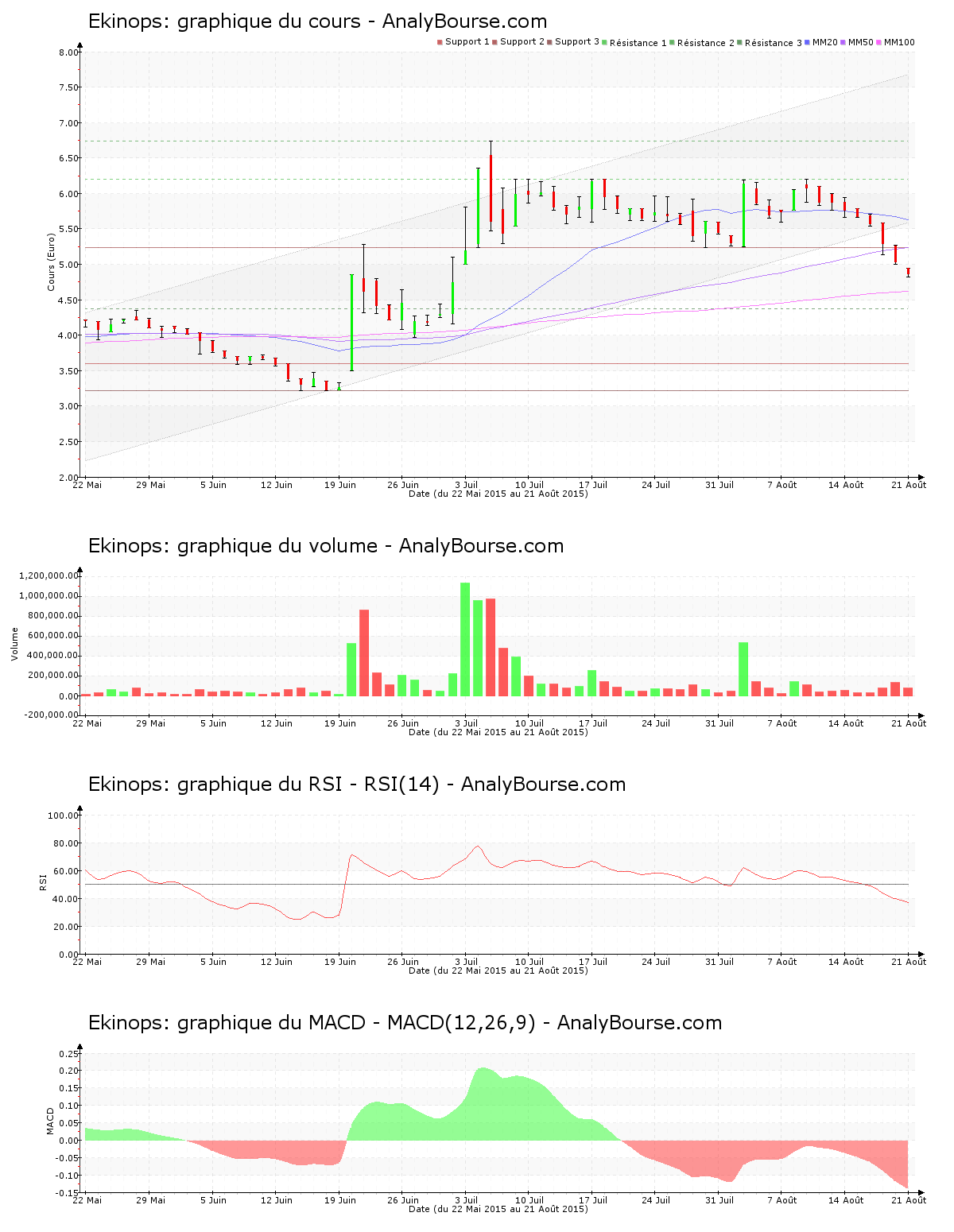This screenshot has height=1232, width=954.
Task: Click the tallest green volume bar
Action: (x=465, y=639)
